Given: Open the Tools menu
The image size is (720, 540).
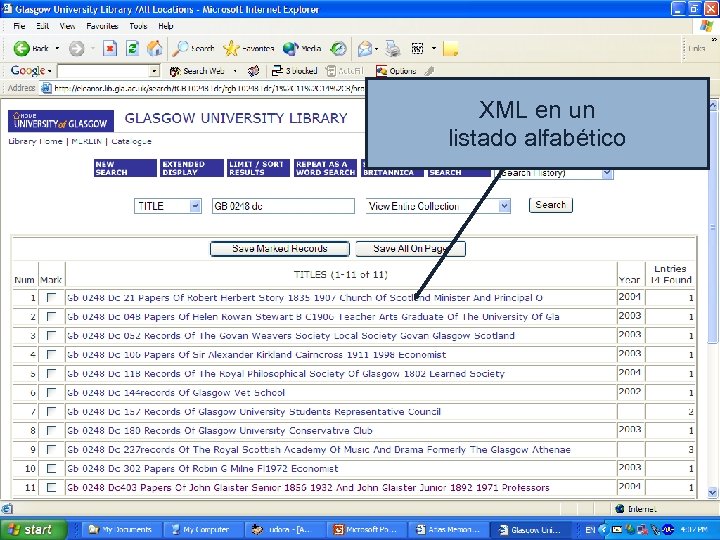Looking at the screenshot, I should point(138,26).
